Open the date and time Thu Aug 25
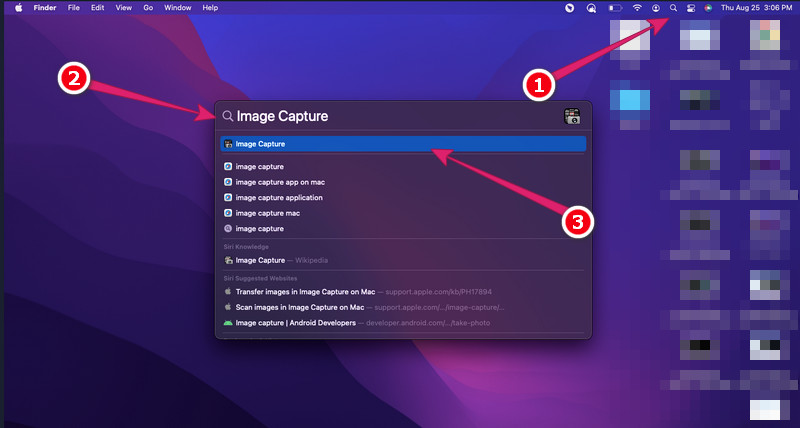This screenshot has width=800, height=428. (756, 8)
